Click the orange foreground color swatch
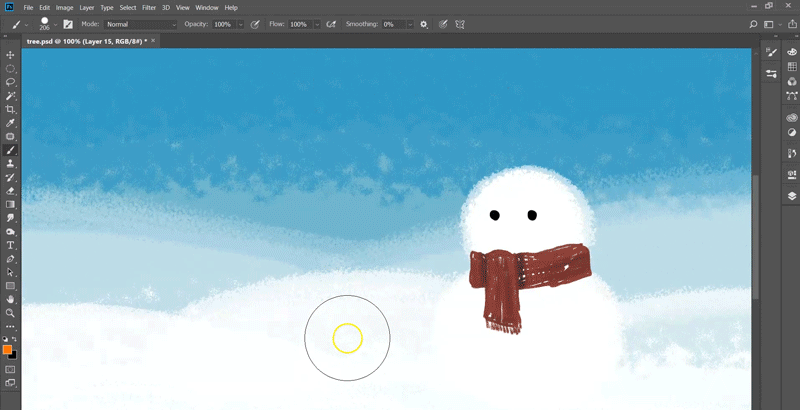The height and width of the screenshot is (410, 800). [7, 350]
